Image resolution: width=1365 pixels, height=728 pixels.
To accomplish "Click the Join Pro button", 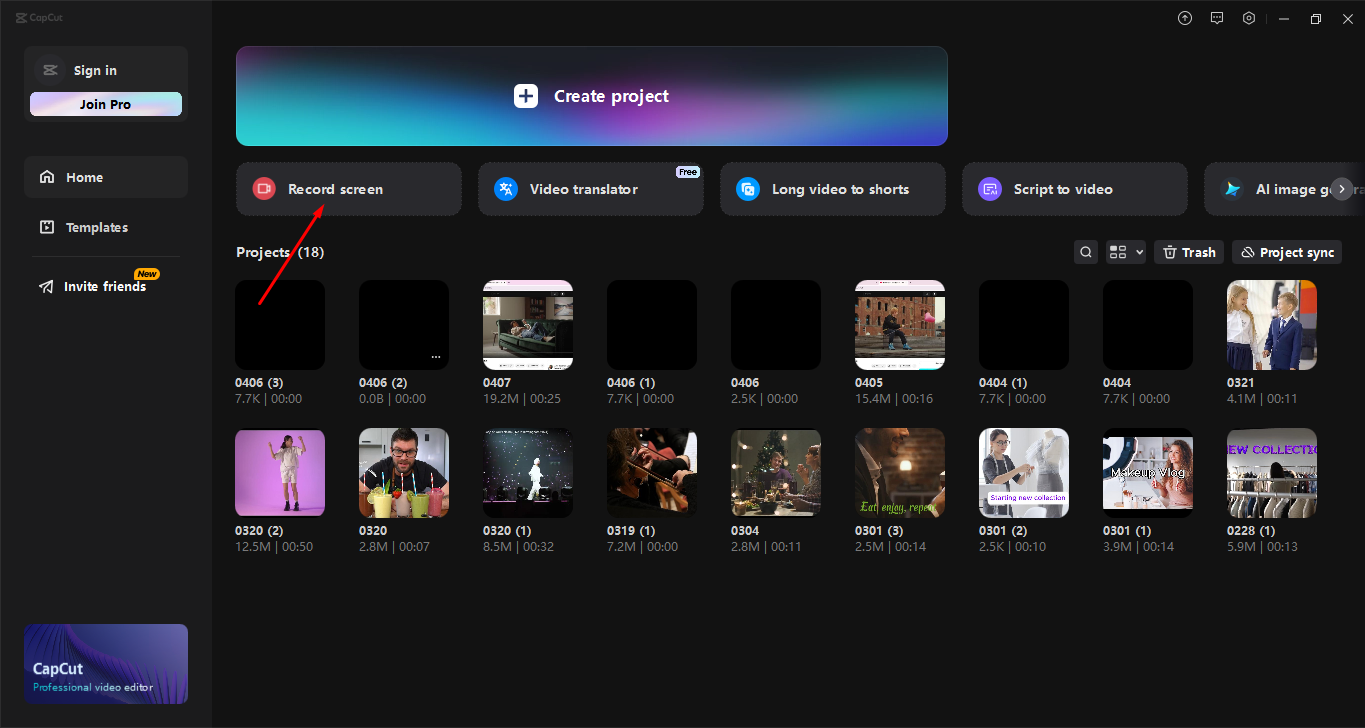I will (106, 104).
